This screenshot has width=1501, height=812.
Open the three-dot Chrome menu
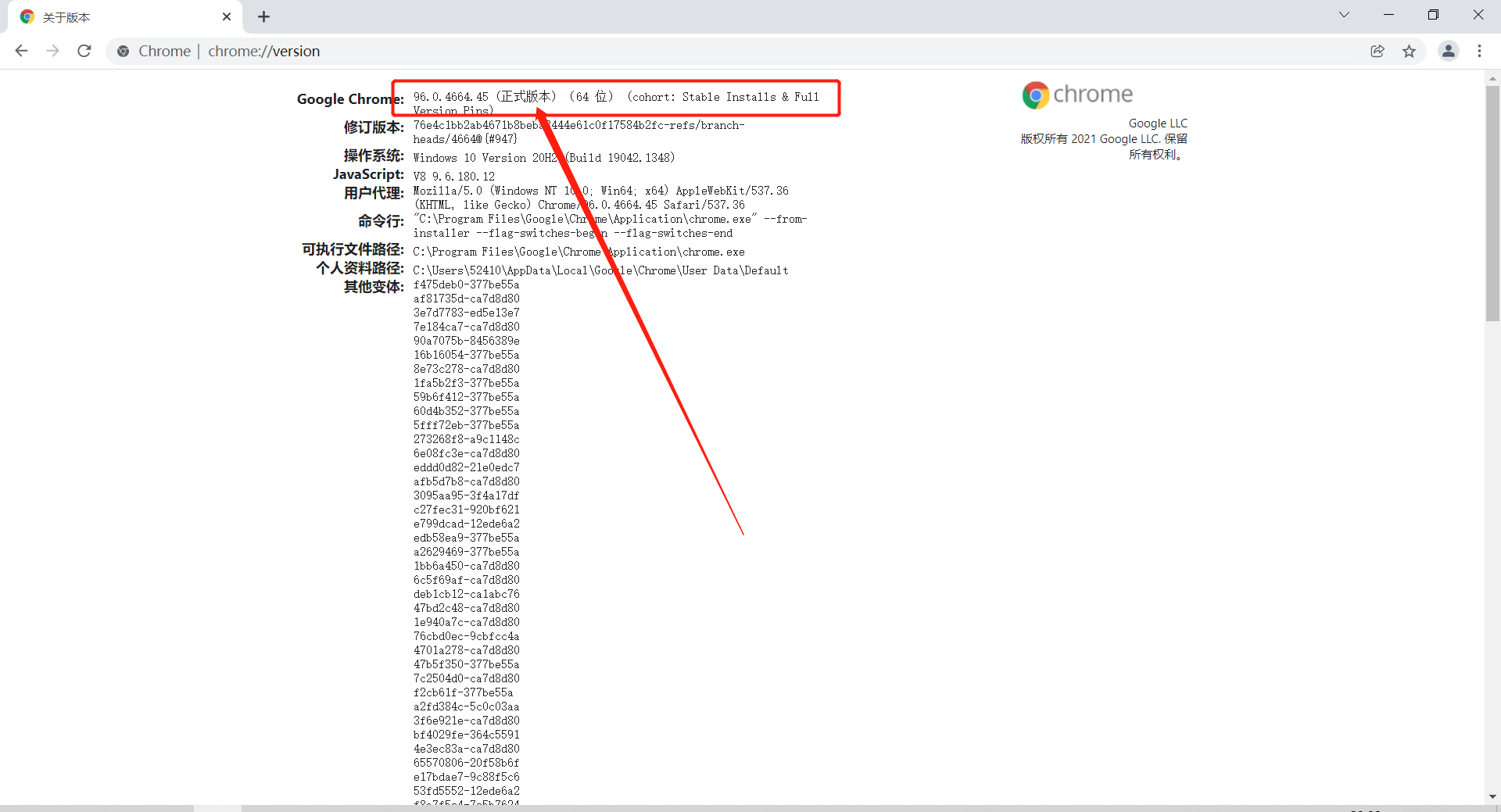pyautogui.click(x=1480, y=51)
